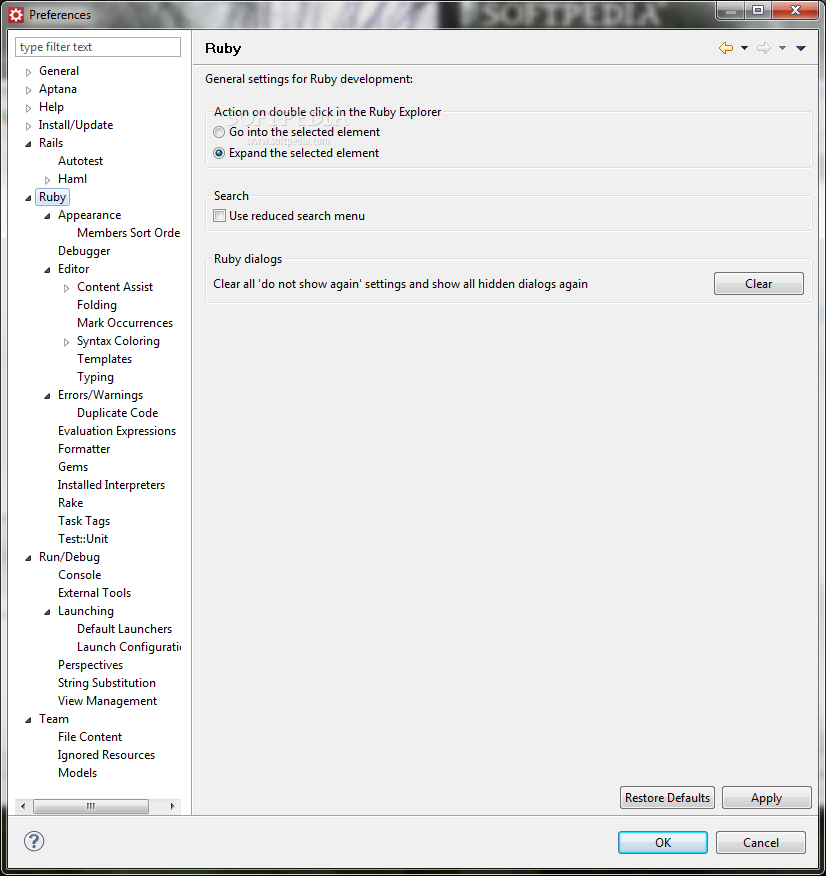Select Perspectives preference page
This screenshot has width=826, height=876.
tap(90, 665)
